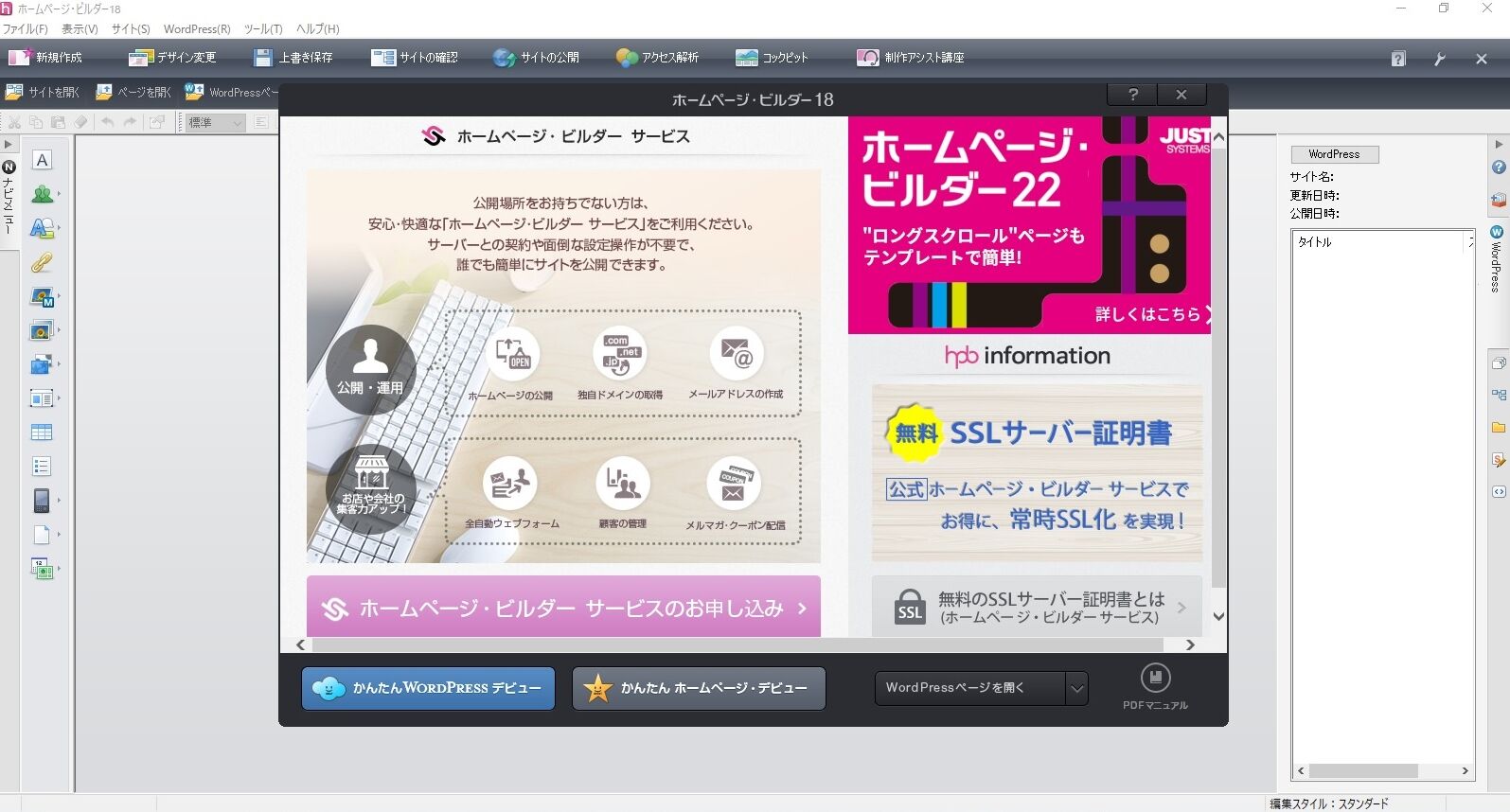Click the ホームページ・ビルダー22 banner
The width and height of the screenshot is (1510, 812).
point(1029,225)
